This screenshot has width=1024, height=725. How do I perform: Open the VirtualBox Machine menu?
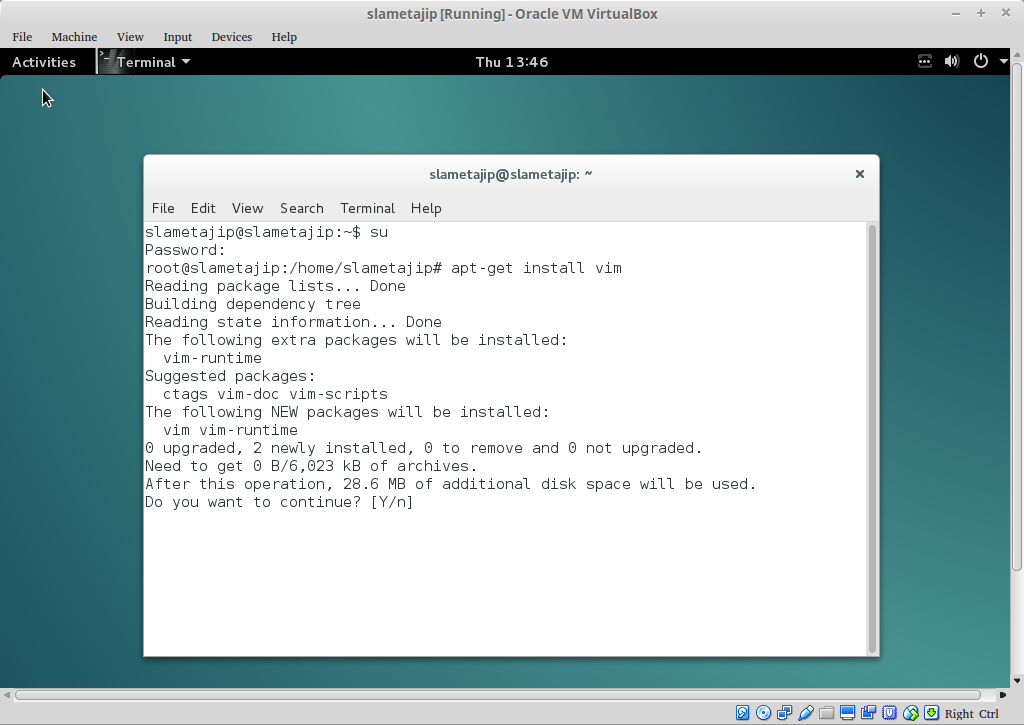pos(74,37)
